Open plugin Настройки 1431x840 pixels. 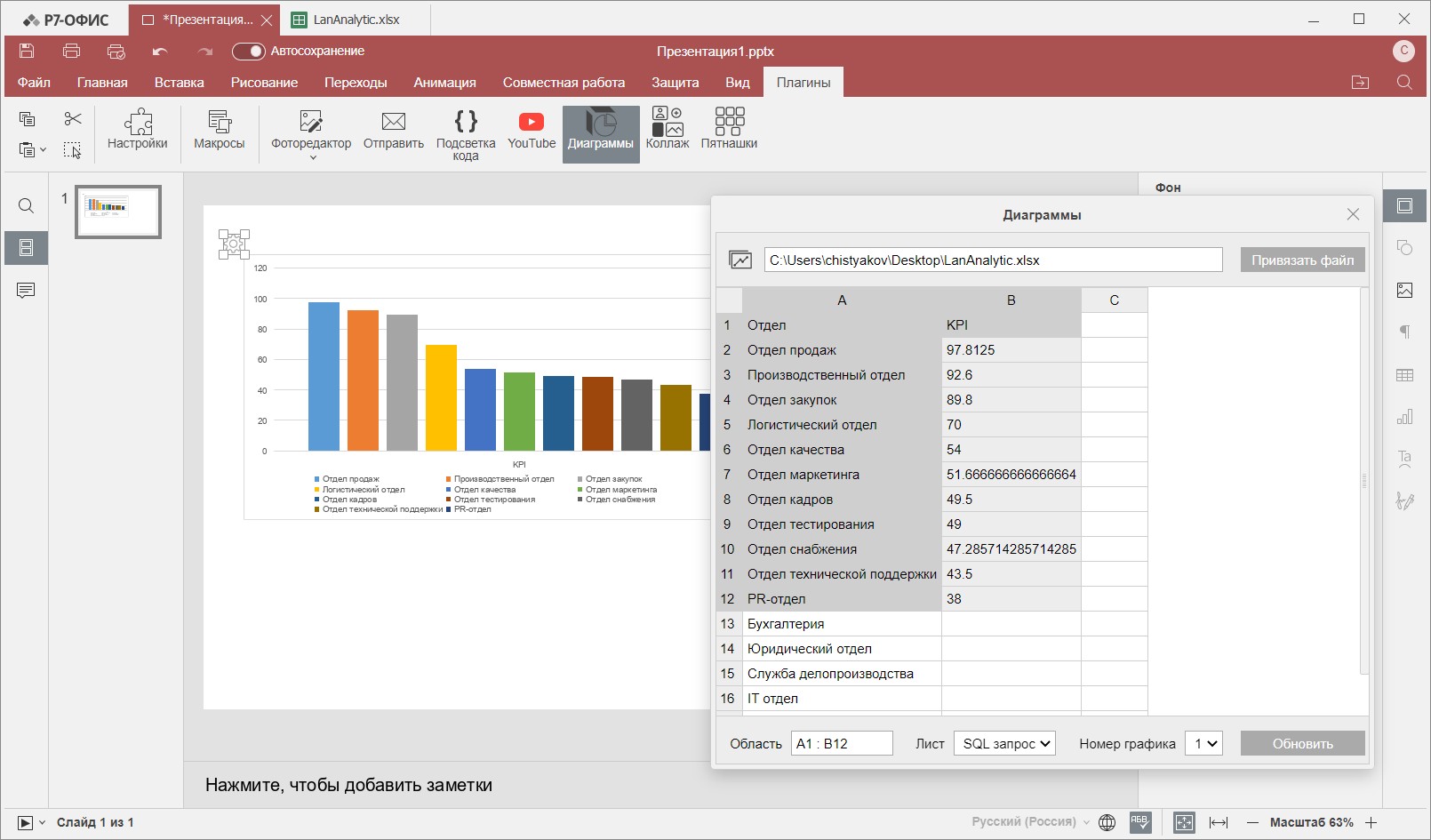138,130
